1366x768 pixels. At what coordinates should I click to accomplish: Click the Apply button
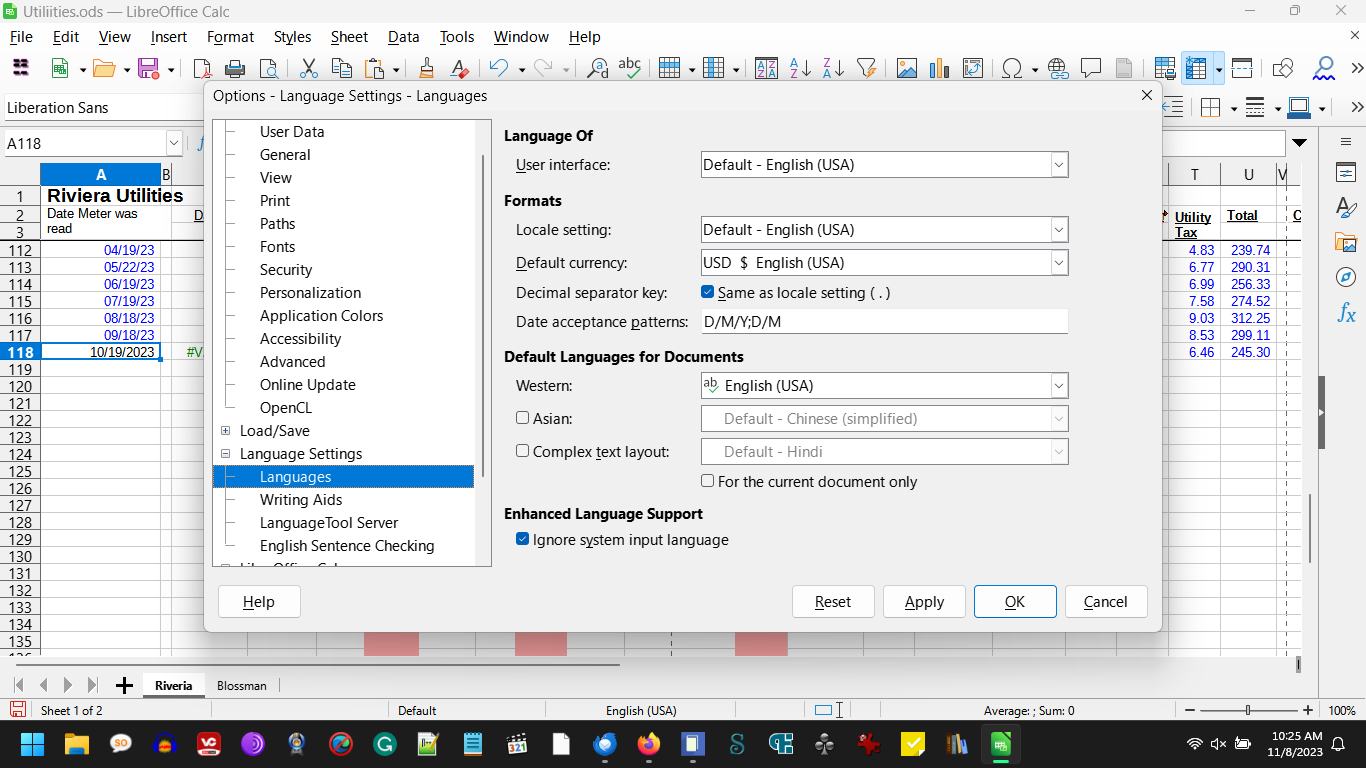[924, 602]
